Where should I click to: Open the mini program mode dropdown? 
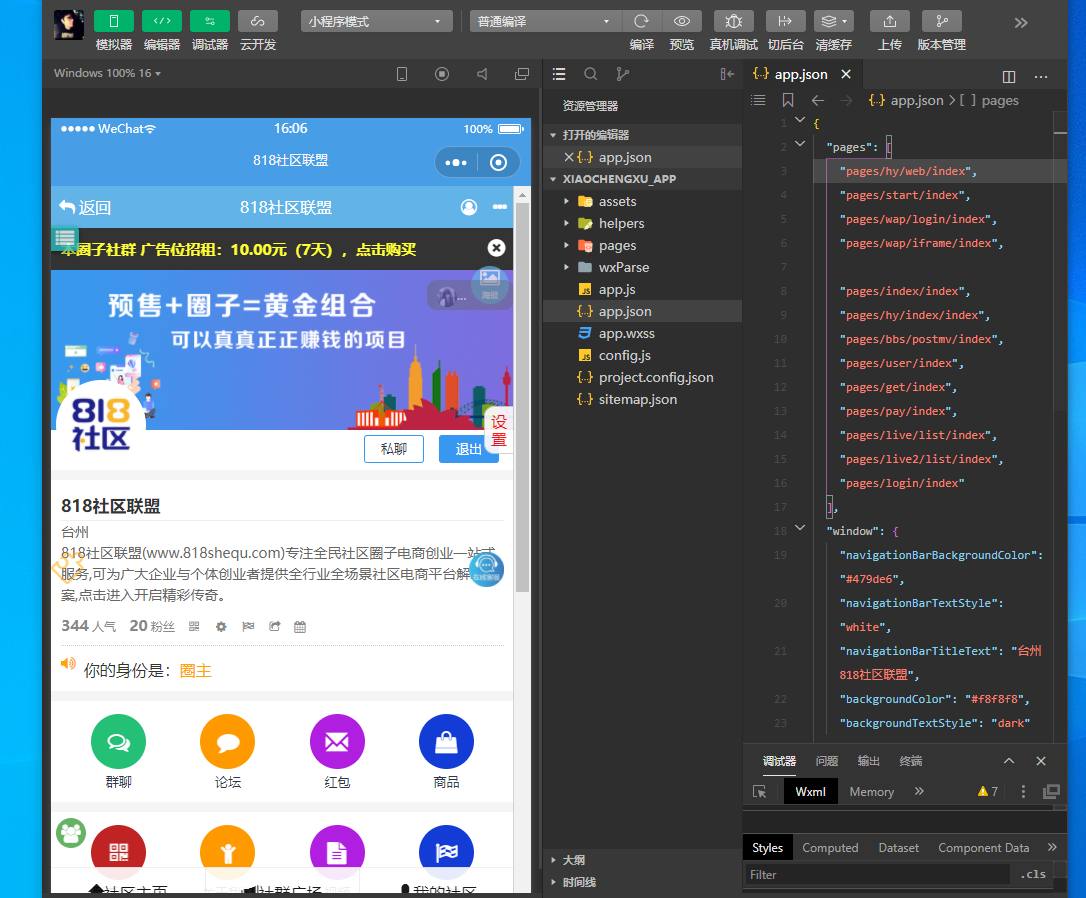376,21
